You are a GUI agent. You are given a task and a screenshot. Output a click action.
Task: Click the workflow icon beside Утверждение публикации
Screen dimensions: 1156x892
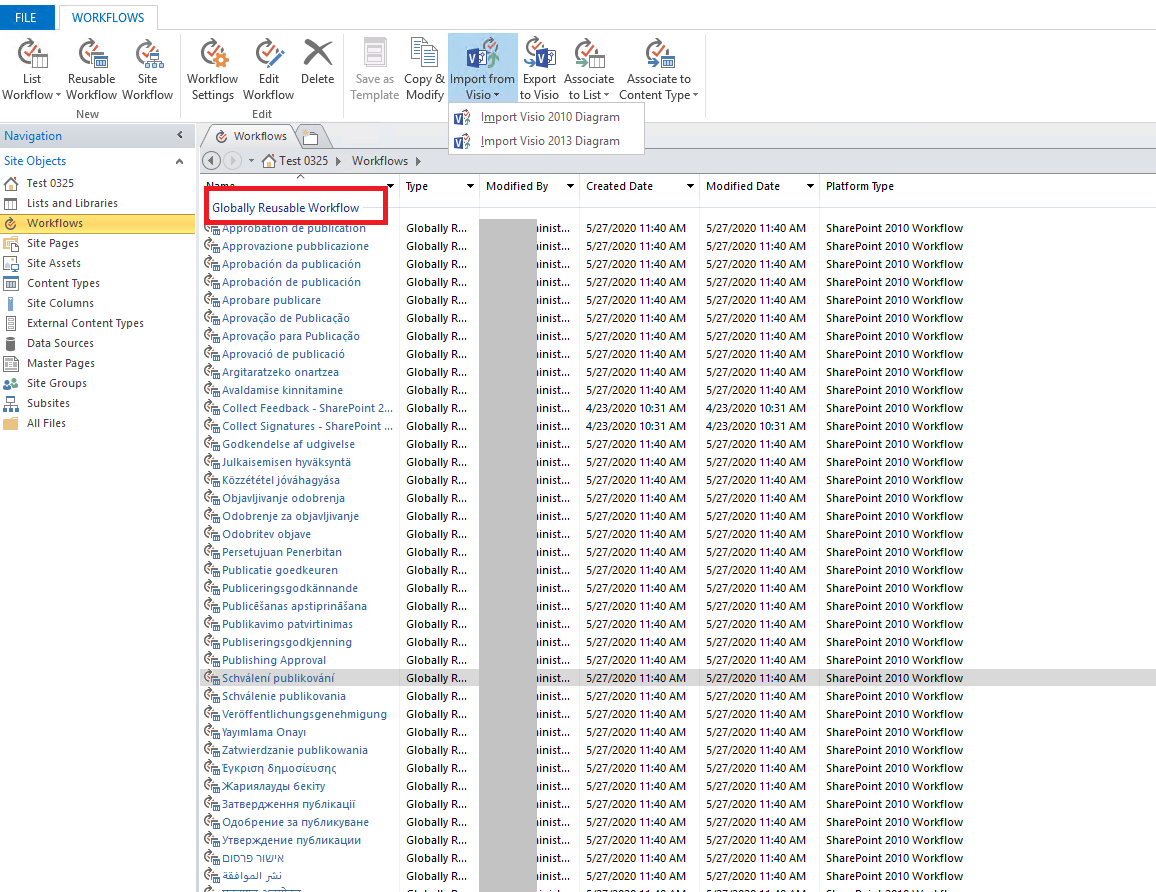[x=212, y=840]
